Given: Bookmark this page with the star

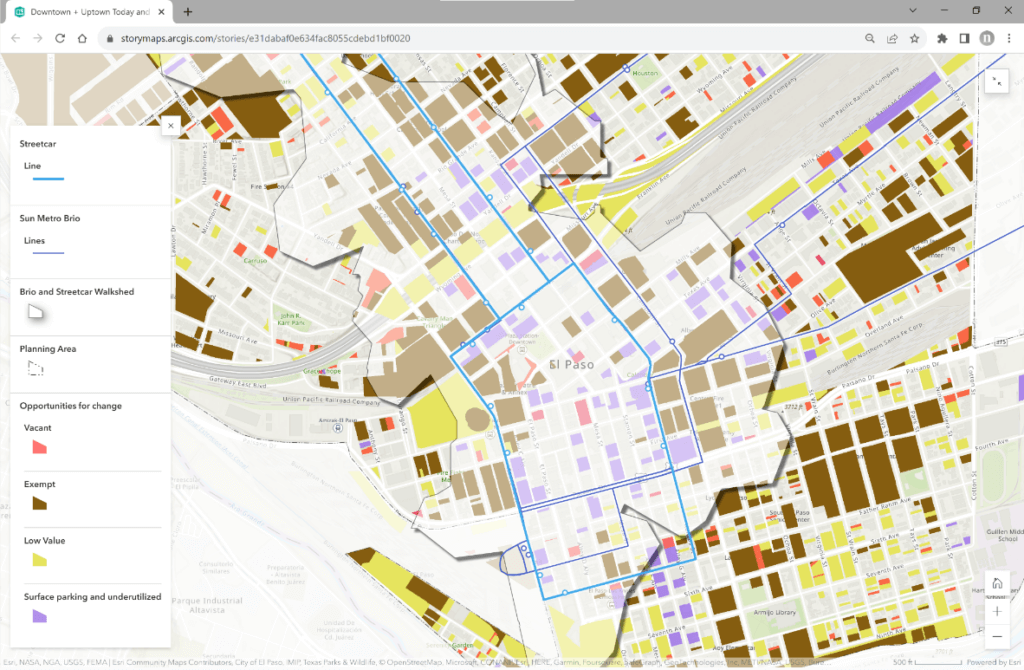Looking at the screenshot, I should (x=914, y=39).
